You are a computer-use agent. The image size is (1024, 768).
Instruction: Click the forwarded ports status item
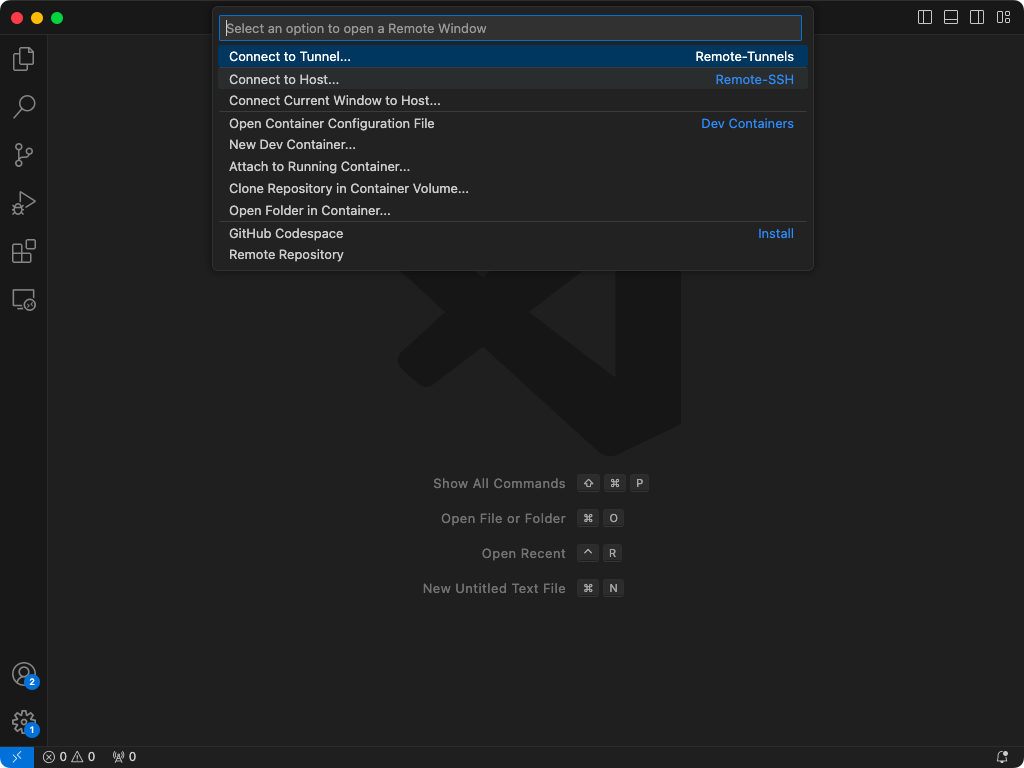pos(124,757)
